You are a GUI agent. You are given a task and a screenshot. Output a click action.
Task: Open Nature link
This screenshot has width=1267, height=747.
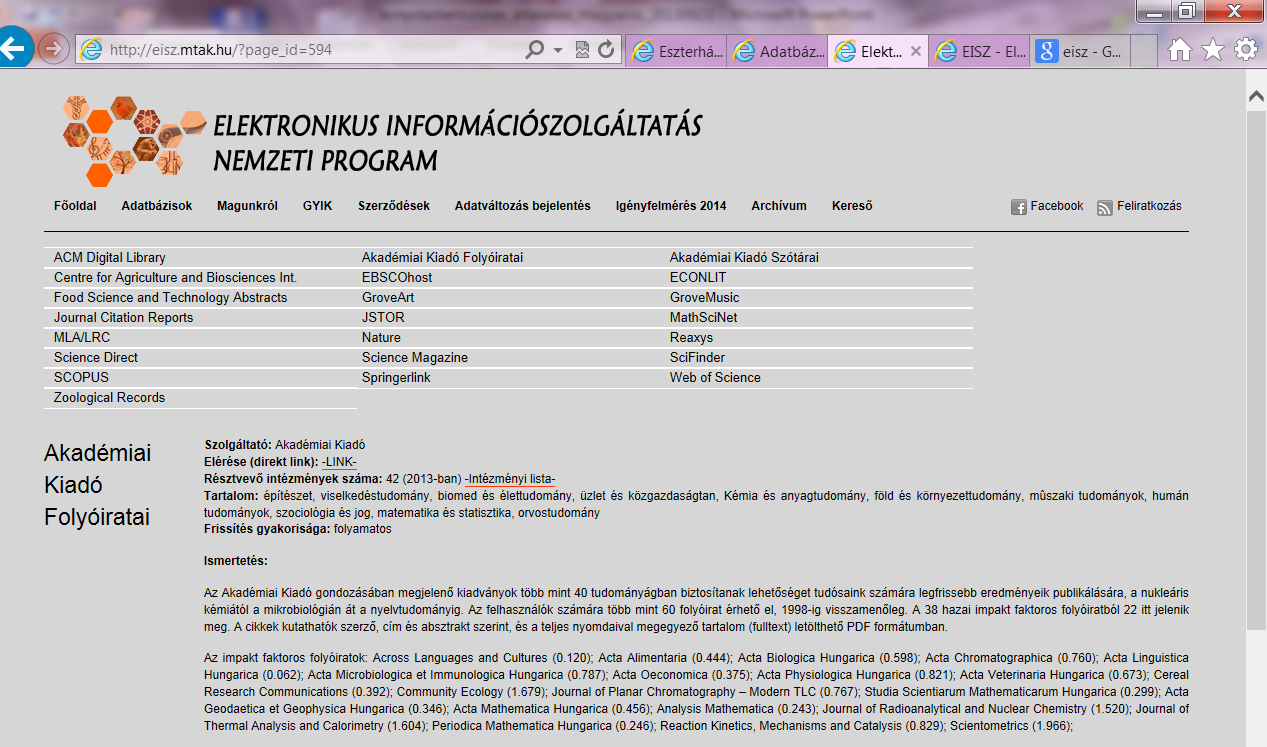(381, 338)
